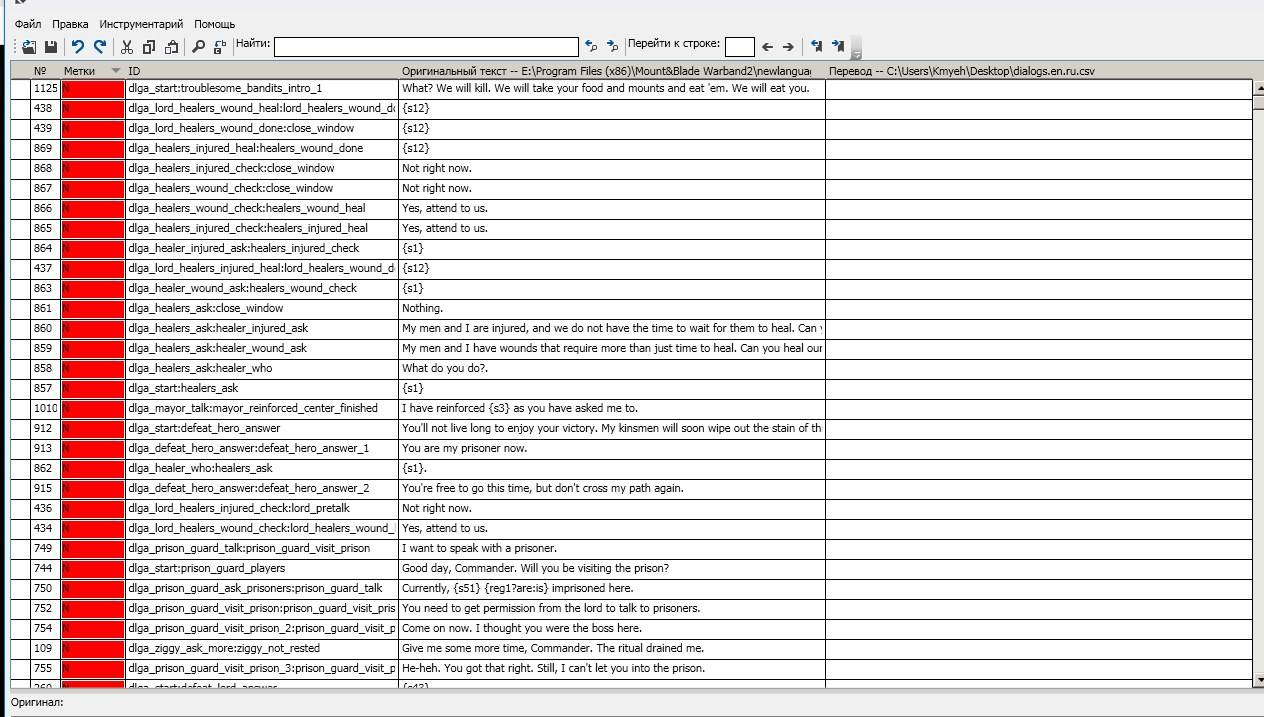Click the Find and Replace icon
The width and height of the screenshot is (1264, 717).
tap(220, 46)
